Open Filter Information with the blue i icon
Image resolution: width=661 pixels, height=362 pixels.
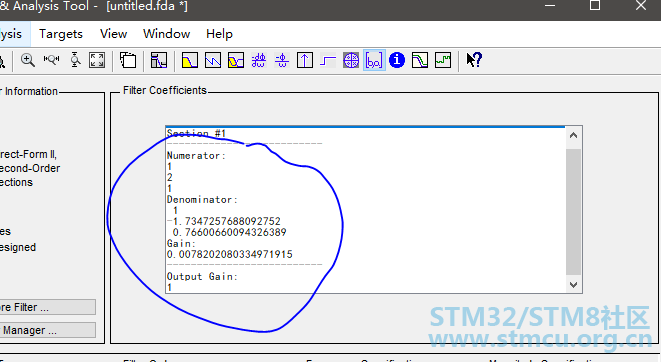(397, 60)
